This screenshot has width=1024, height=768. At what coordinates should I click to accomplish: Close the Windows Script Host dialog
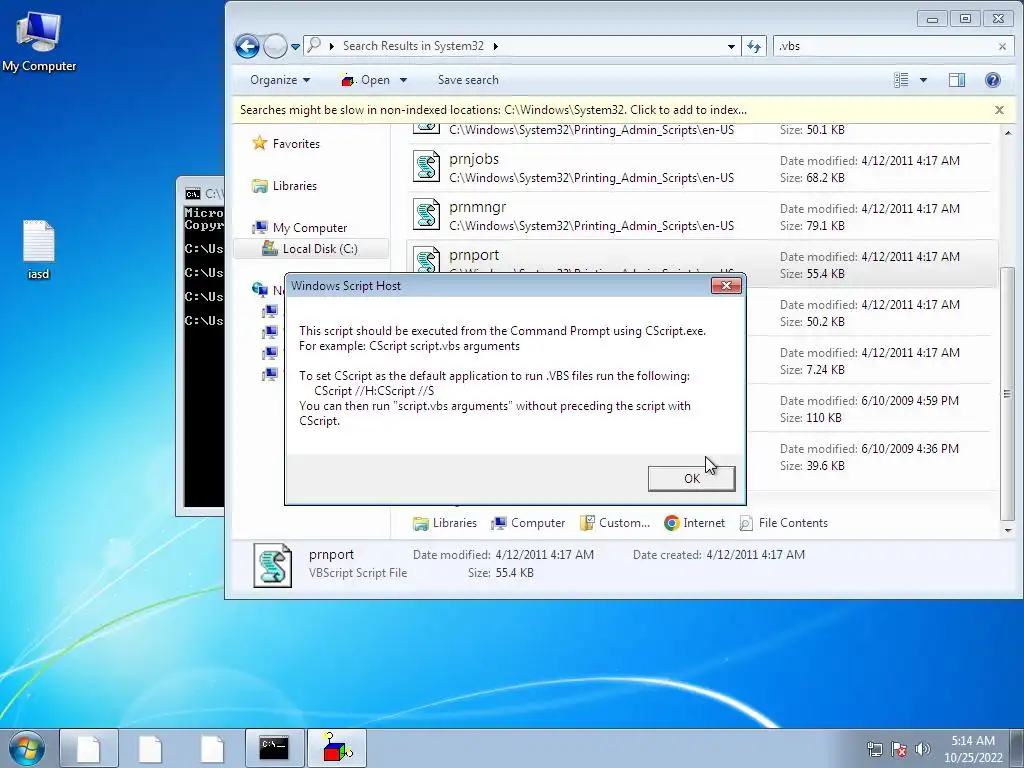[726, 285]
